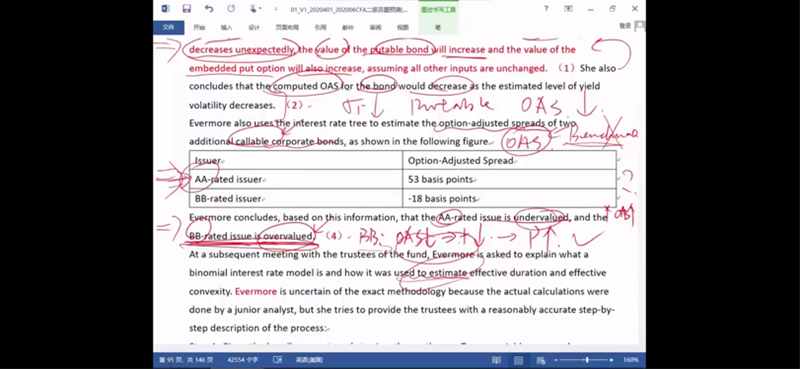800x369 pixels.
Task: Switch to Read Mode view
Action: (496, 360)
